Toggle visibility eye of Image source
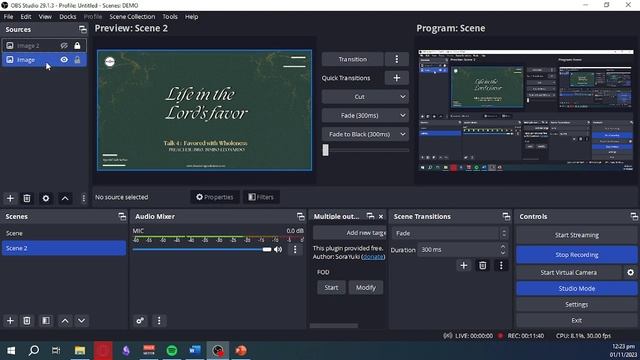The width and height of the screenshot is (640, 360). point(64,60)
